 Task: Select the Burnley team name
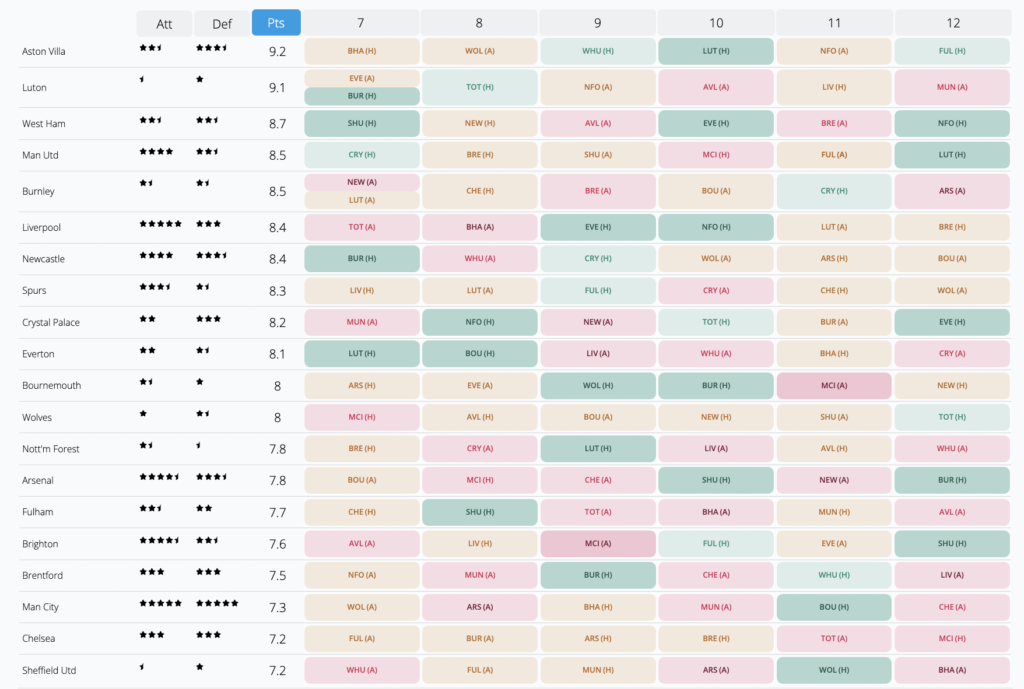click(38, 191)
